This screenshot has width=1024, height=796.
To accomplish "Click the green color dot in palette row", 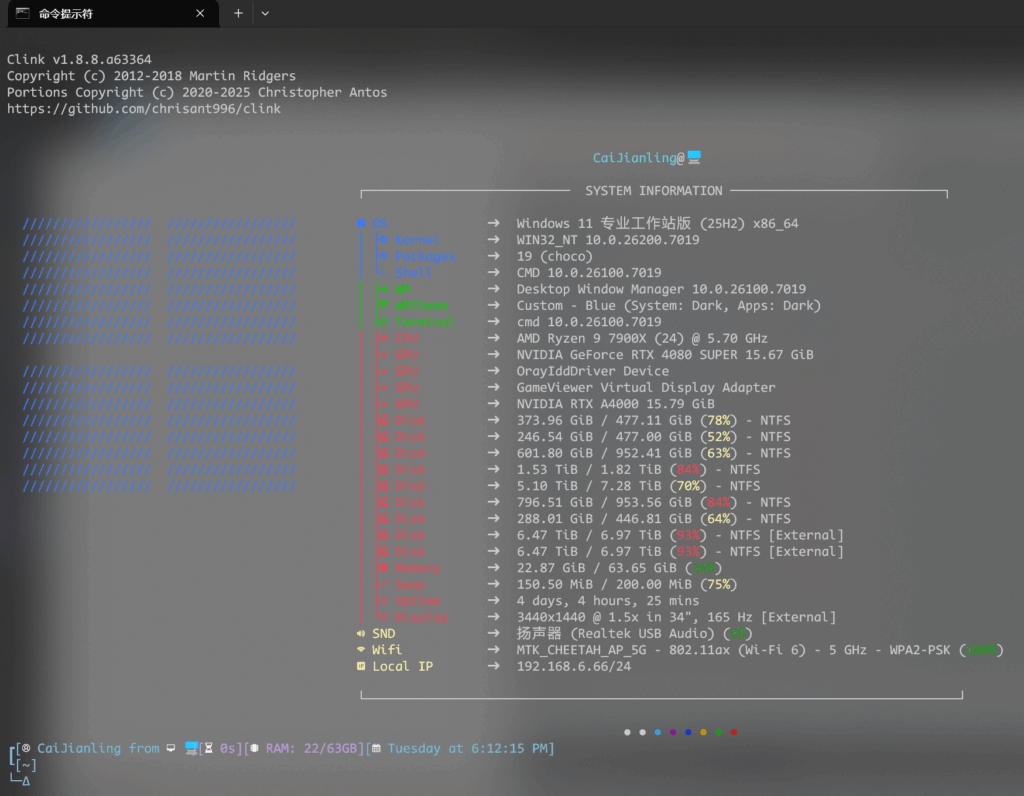I will 719,732.
